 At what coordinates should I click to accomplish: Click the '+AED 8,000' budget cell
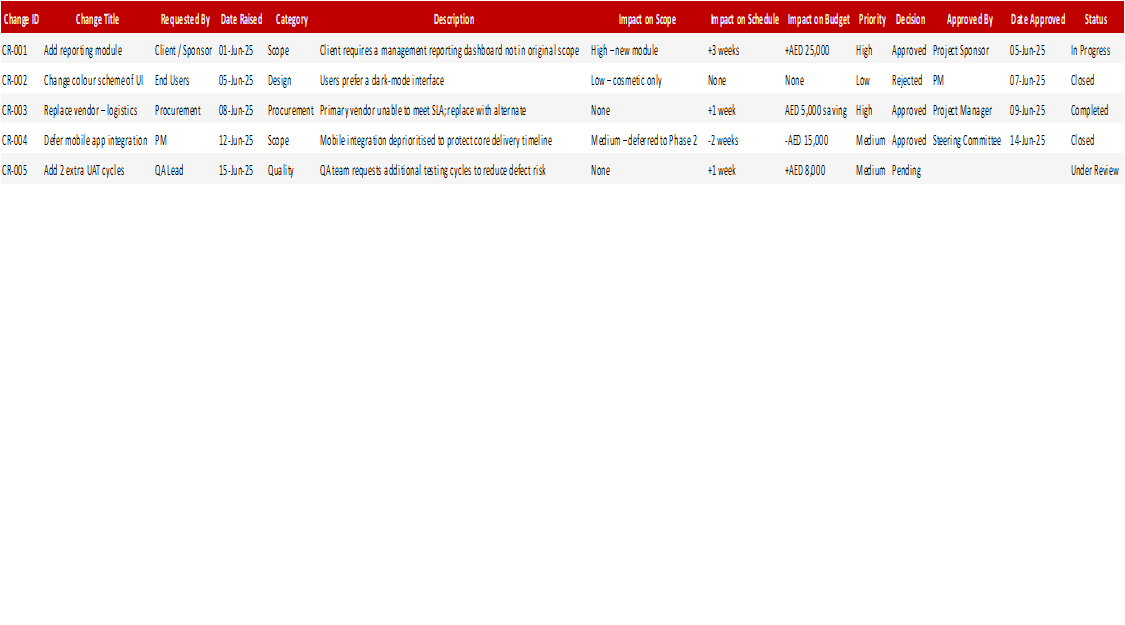click(804, 171)
